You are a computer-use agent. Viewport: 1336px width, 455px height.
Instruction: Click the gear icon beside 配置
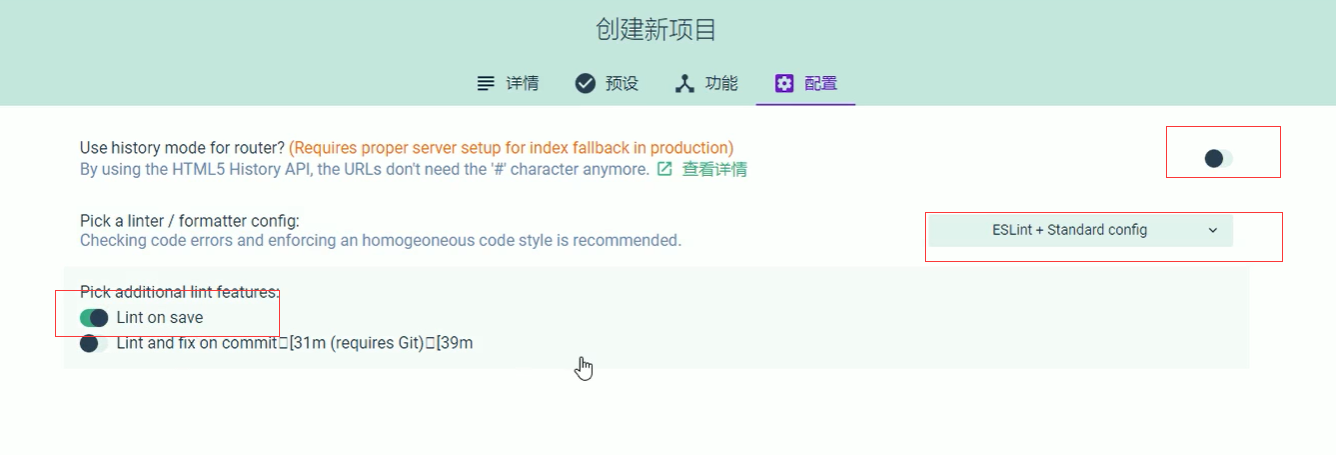click(785, 84)
